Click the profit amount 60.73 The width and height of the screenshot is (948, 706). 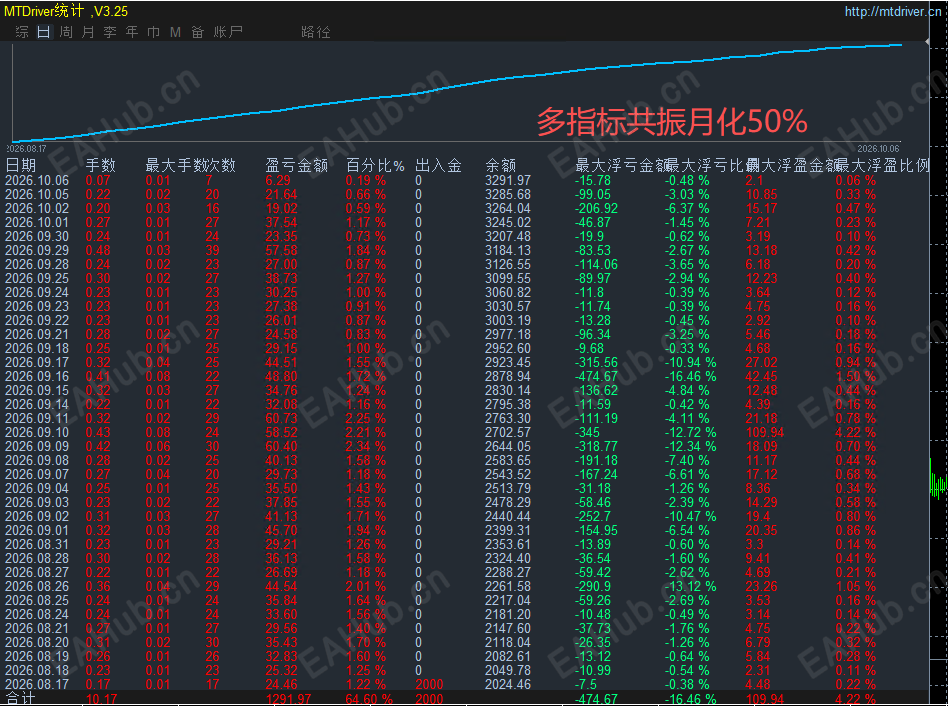(x=281, y=418)
